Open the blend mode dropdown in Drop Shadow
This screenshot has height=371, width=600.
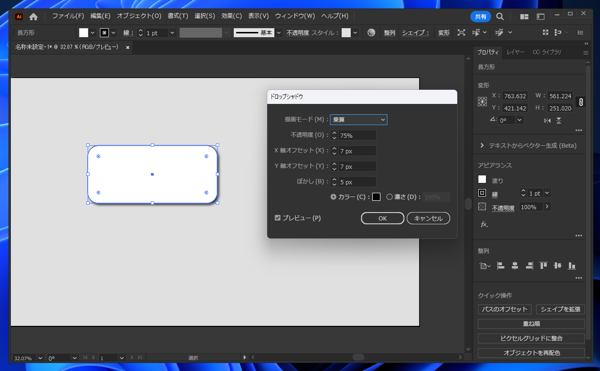click(359, 120)
